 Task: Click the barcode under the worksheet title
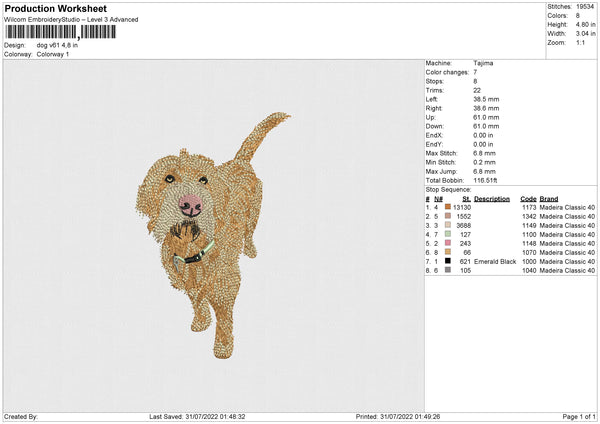[60, 33]
